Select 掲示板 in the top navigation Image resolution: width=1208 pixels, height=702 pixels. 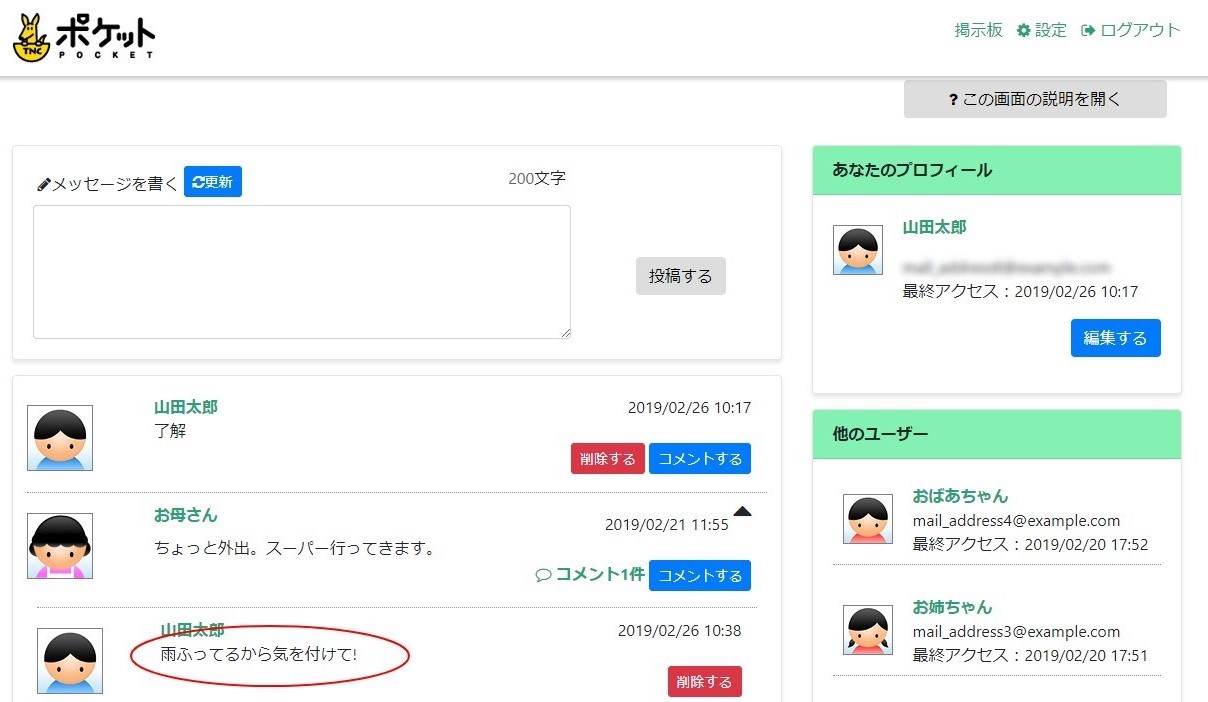pos(977,30)
